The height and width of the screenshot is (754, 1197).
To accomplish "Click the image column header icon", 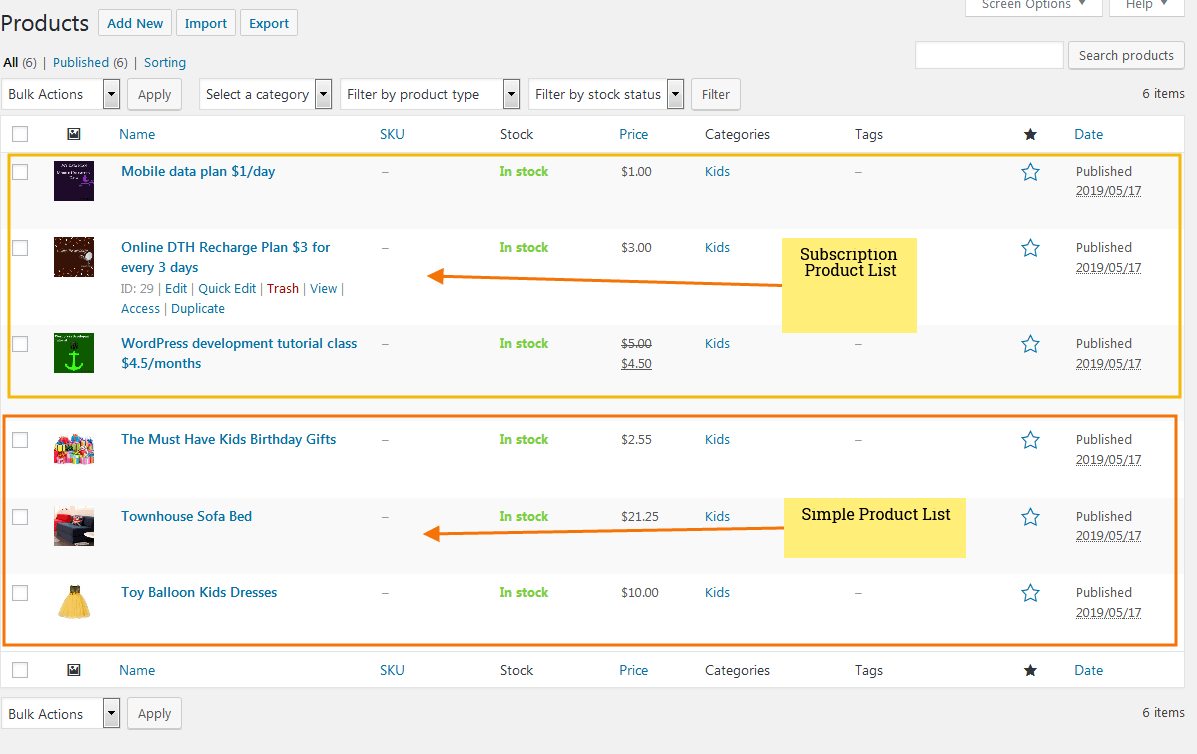I will [74, 134].
